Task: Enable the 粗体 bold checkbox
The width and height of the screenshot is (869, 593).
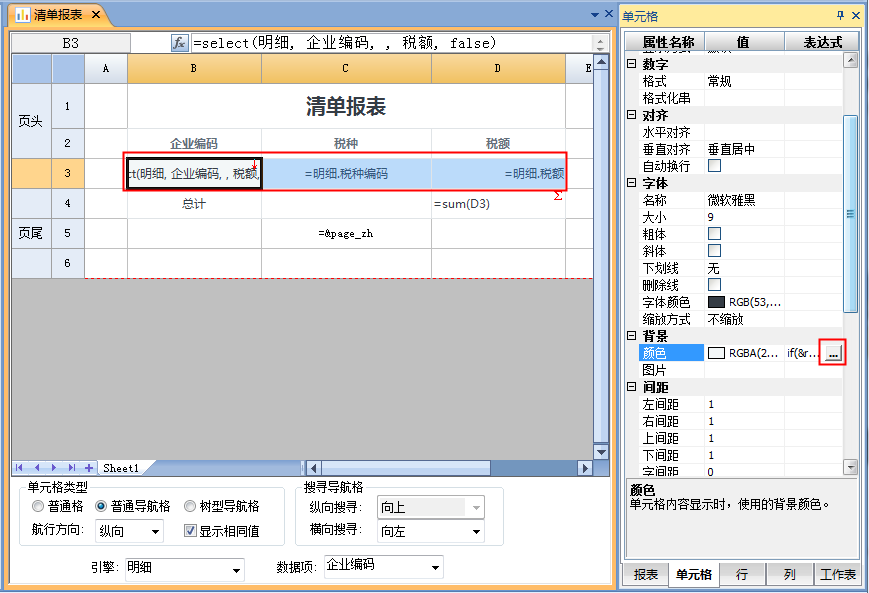Action: [714, 234]
